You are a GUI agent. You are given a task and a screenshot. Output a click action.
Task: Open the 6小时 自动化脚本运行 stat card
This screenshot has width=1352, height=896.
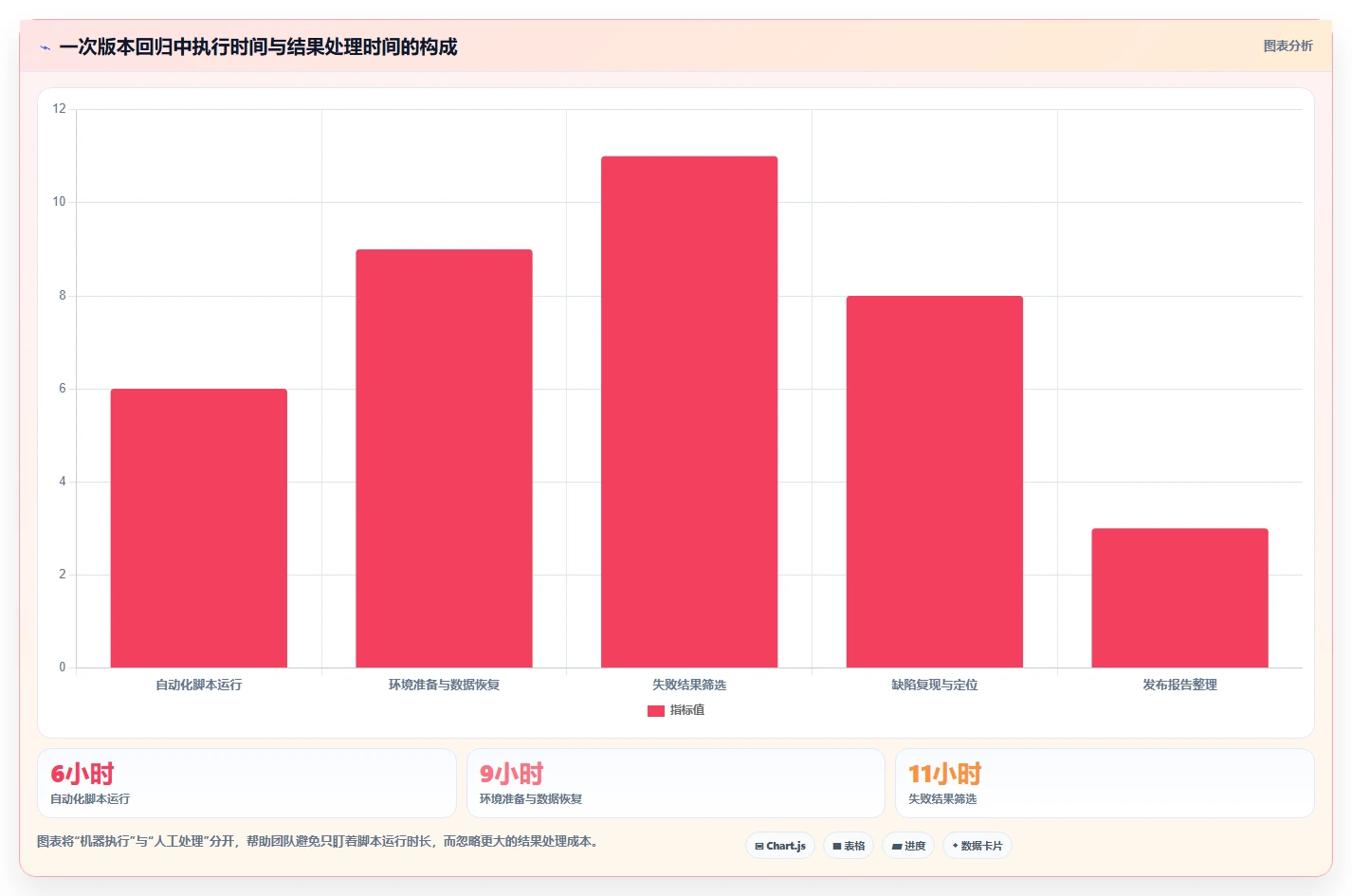coord(247,783)
